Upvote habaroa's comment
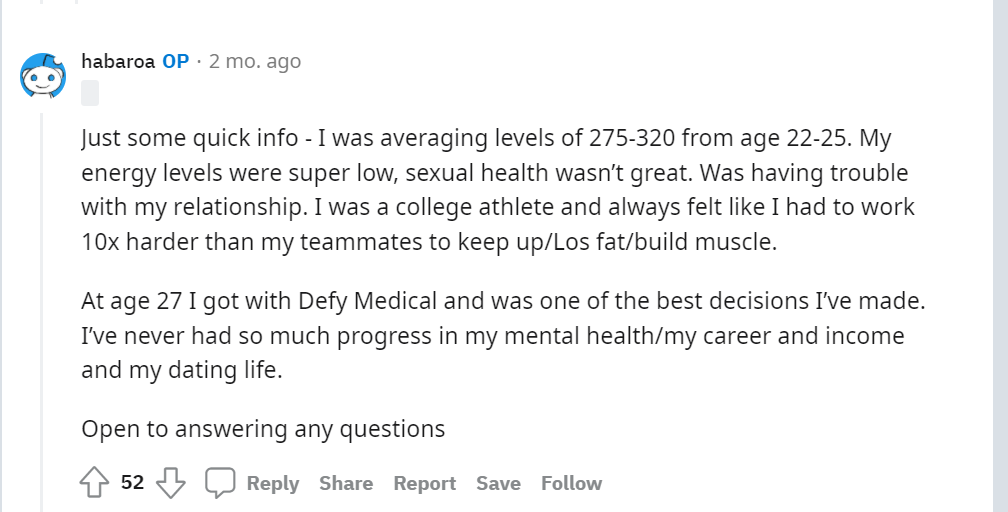Screen dimensions: 1008x512 point(94,482)
